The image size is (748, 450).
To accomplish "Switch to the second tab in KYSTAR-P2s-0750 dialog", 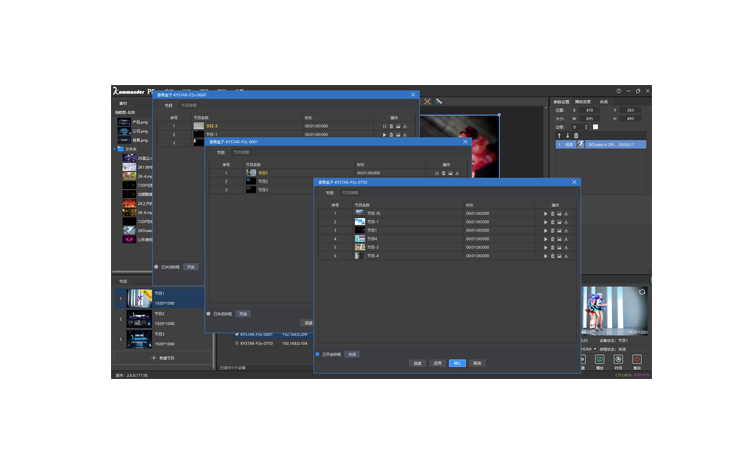I will pos(352,191).
